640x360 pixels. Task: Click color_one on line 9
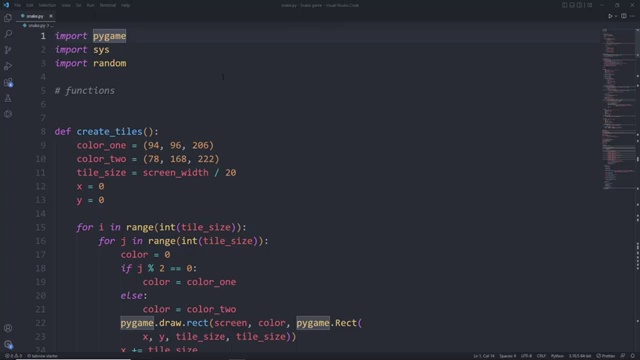(x=101, y=145)
